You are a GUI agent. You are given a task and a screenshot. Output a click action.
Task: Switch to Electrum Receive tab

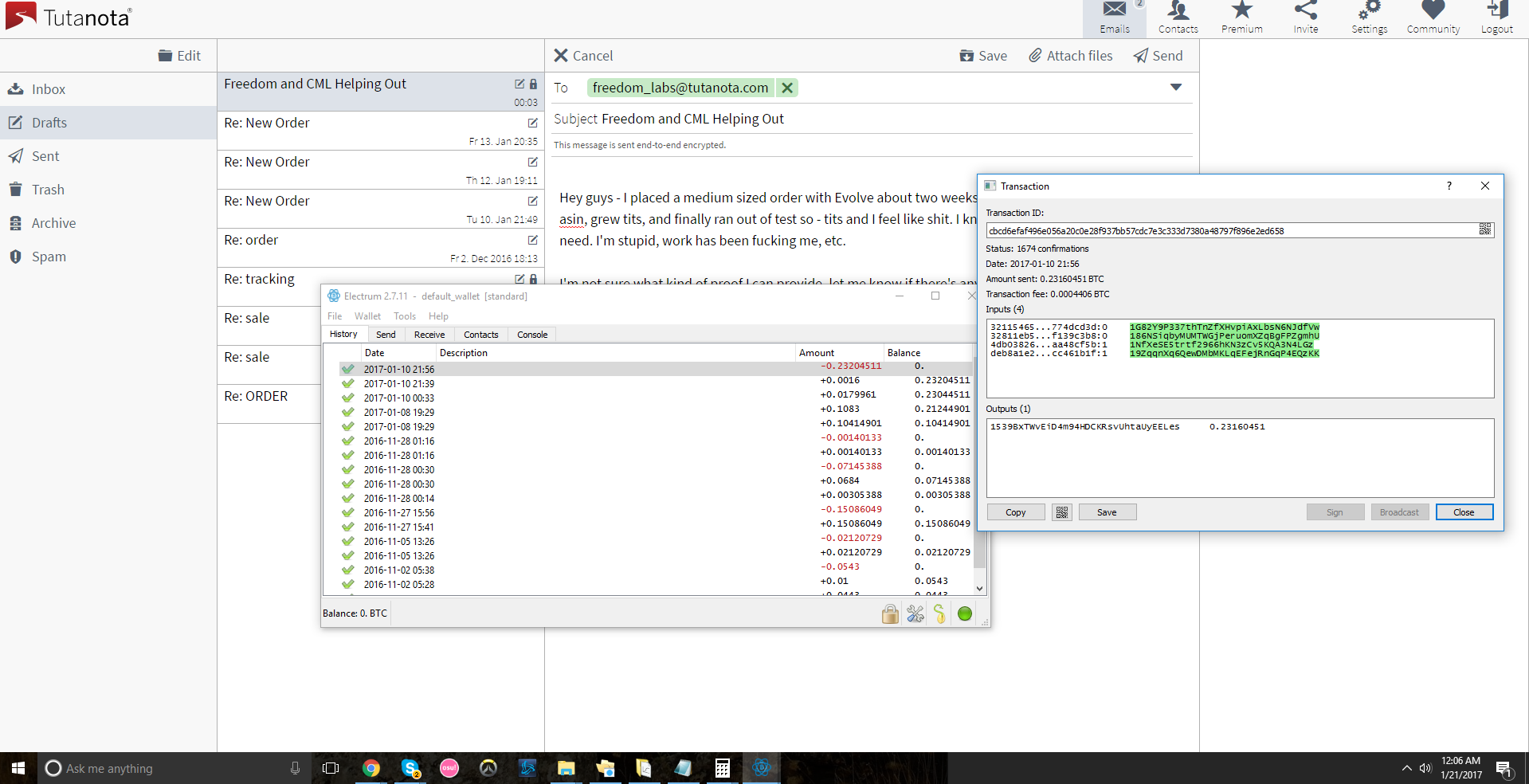(x=429, y=335)
